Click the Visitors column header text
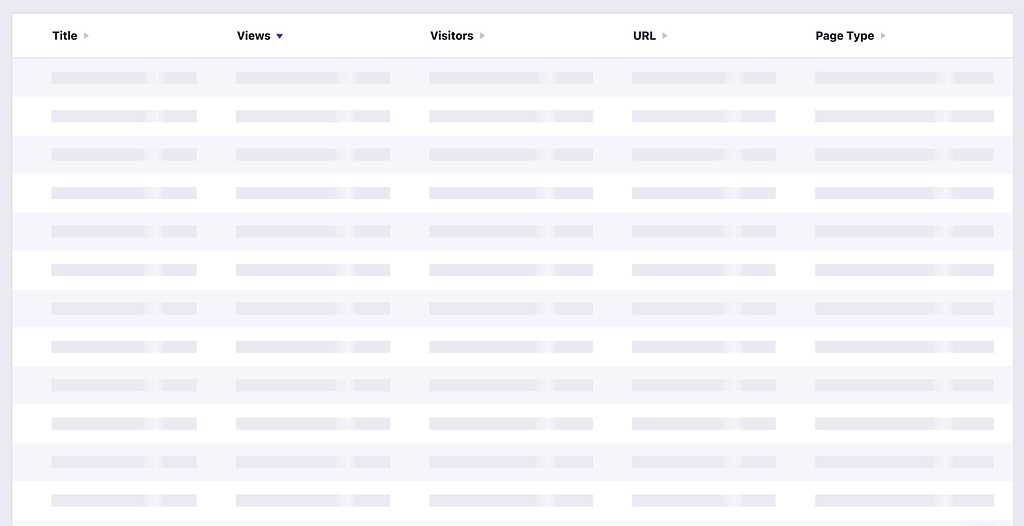The height and width of the screenshot is (526, 1024). coord(451,36)
